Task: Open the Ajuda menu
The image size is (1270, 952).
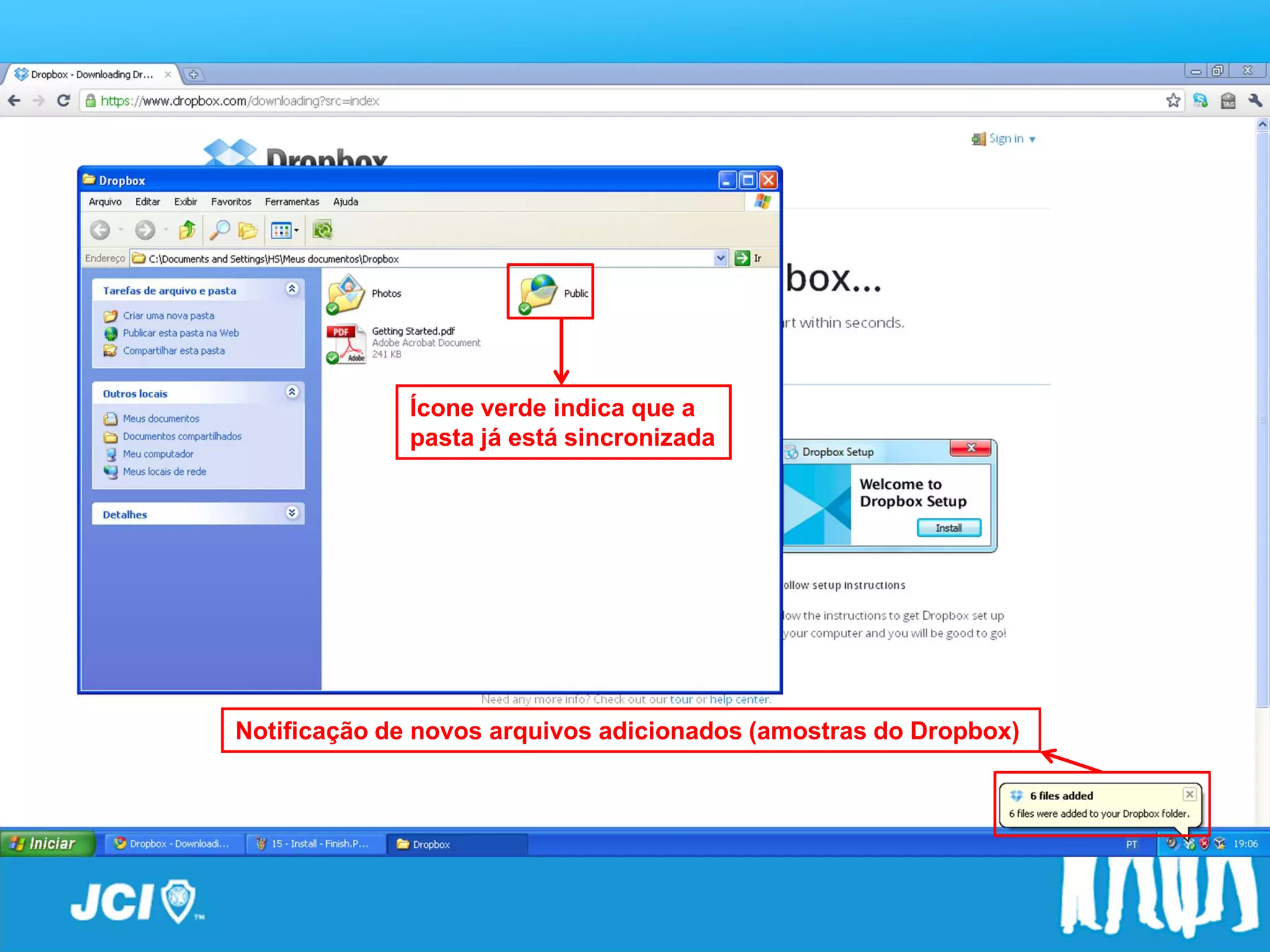Action: [x=345, y=202]
